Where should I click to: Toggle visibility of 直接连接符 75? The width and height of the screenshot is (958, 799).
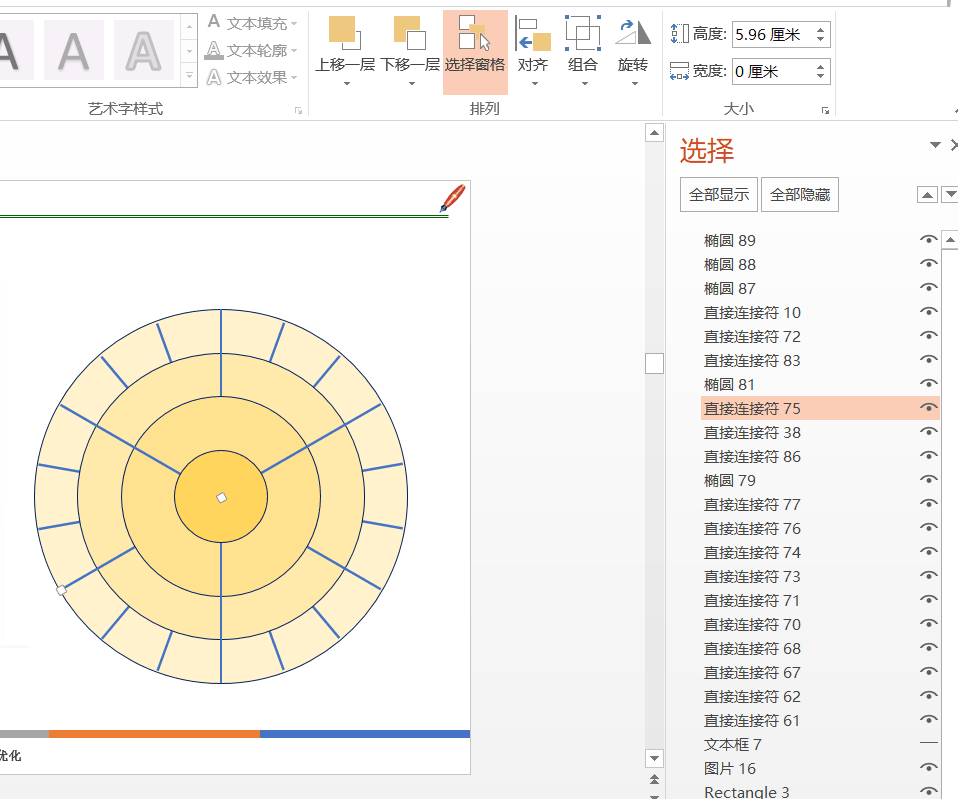[x=928, y=408]
